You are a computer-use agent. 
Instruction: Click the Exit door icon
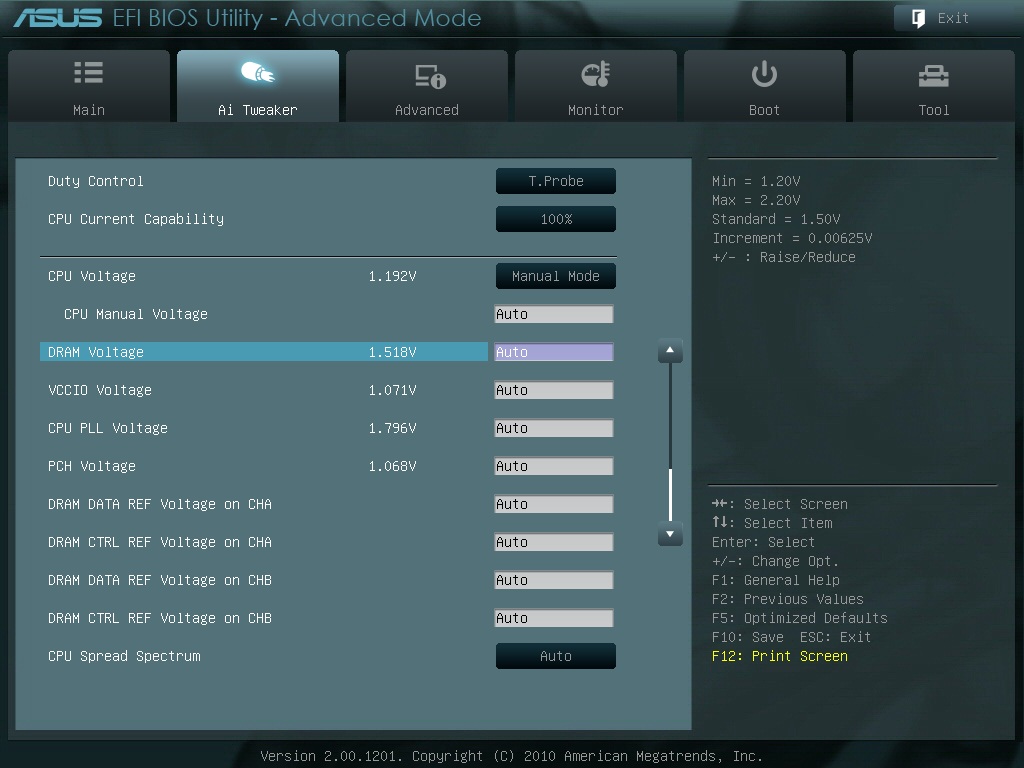(x=917, y=18)
